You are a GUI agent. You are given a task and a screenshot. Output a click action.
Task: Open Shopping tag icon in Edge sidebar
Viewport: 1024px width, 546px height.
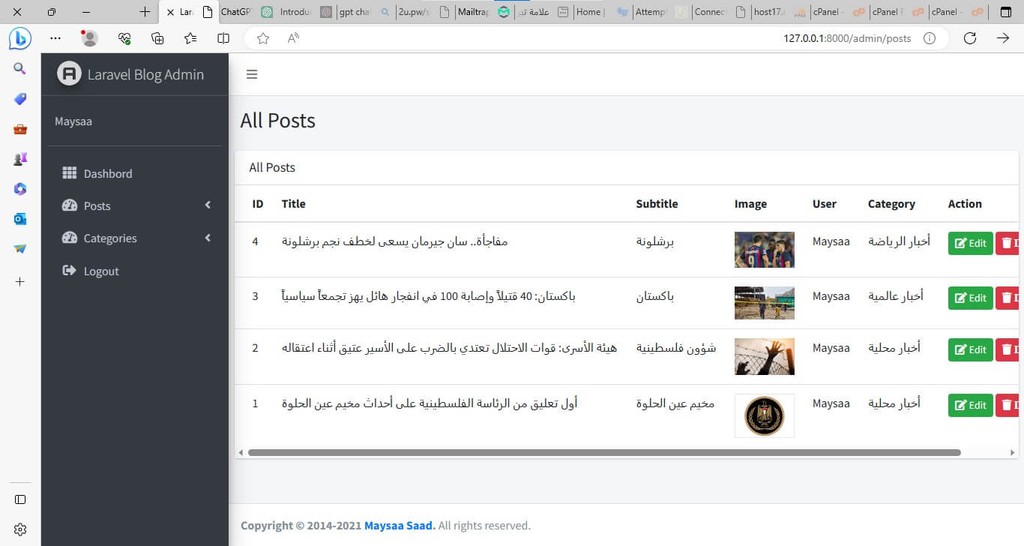point(20,99)
